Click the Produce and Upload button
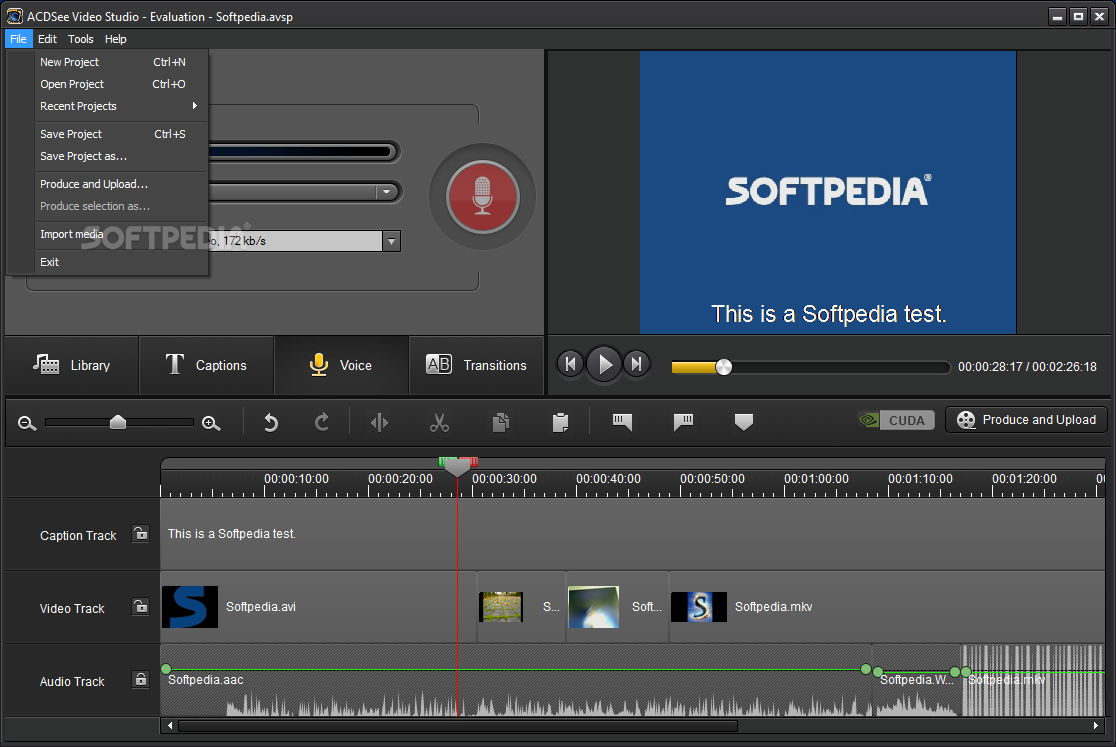Screen dimensions: 1116x747 coord(1026,420)
